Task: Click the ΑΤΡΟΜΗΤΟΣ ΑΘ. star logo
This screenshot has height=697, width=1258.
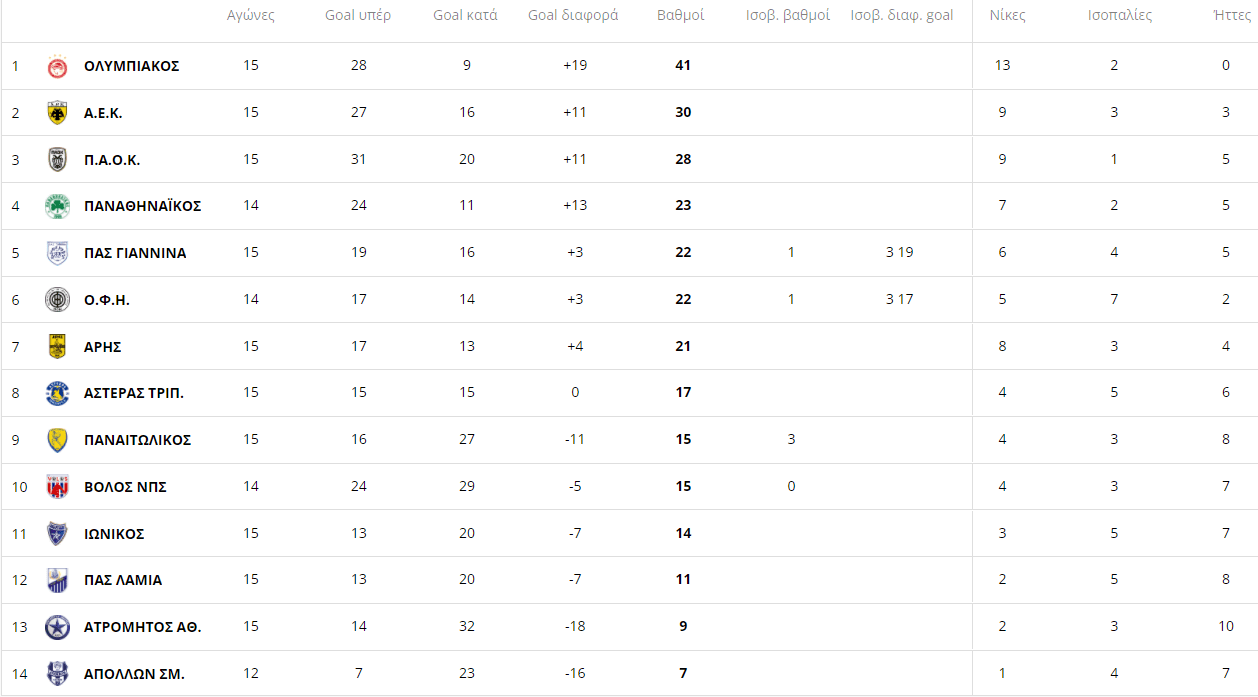Action: (x=57, y=628)
